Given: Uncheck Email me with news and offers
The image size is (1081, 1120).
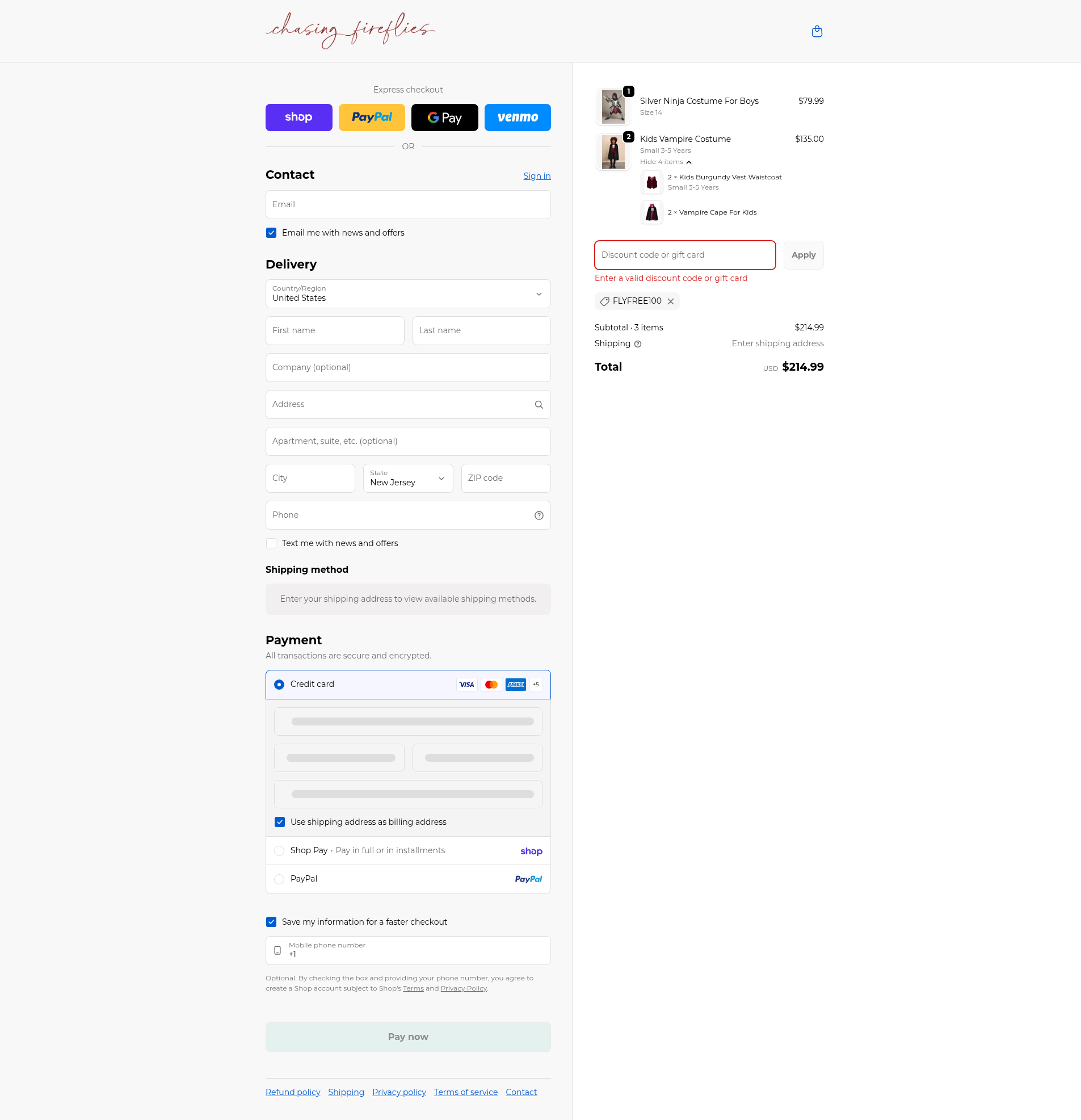Looking at the screenshot, I should (271, 233).
